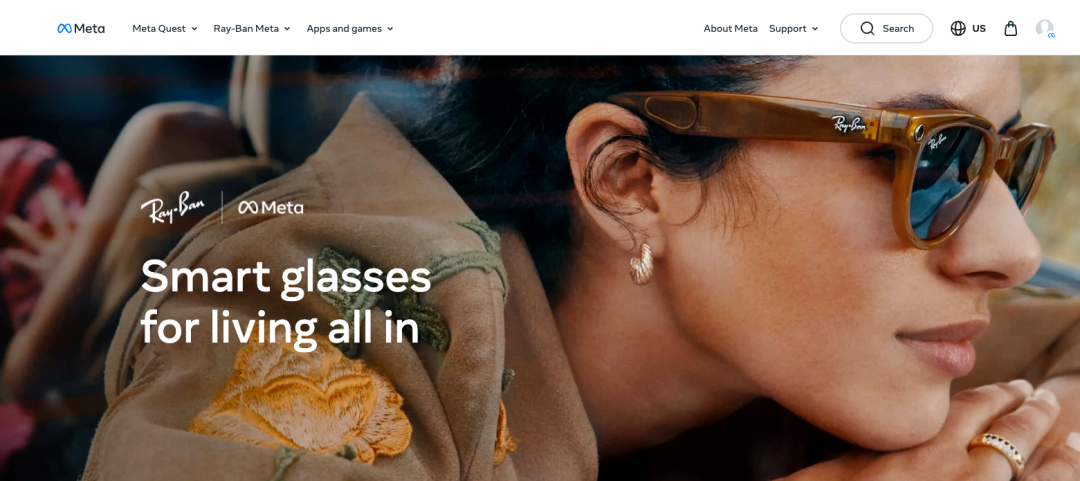Go to the About Meta page
Image resolution: width=1080 pixels, height=481 pixels.
pyautogui.click(x=730, y=28)
